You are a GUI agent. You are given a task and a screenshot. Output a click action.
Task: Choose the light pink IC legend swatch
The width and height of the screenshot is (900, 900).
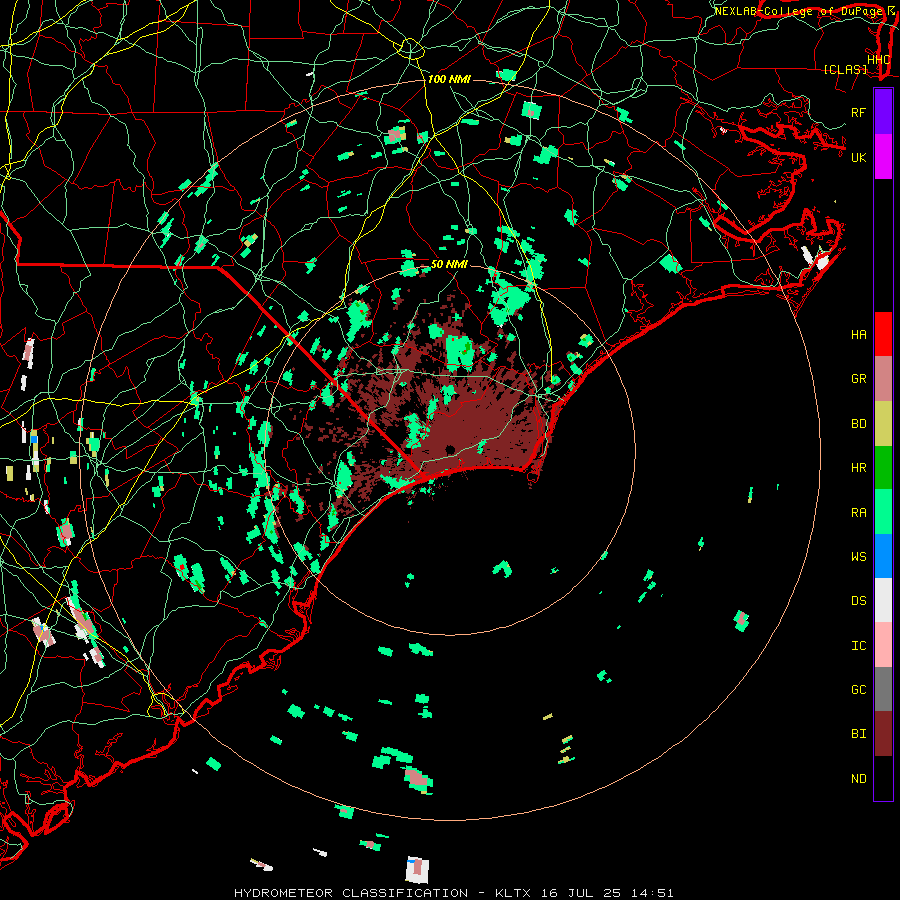pyautogui.click(x=883, y=645)
